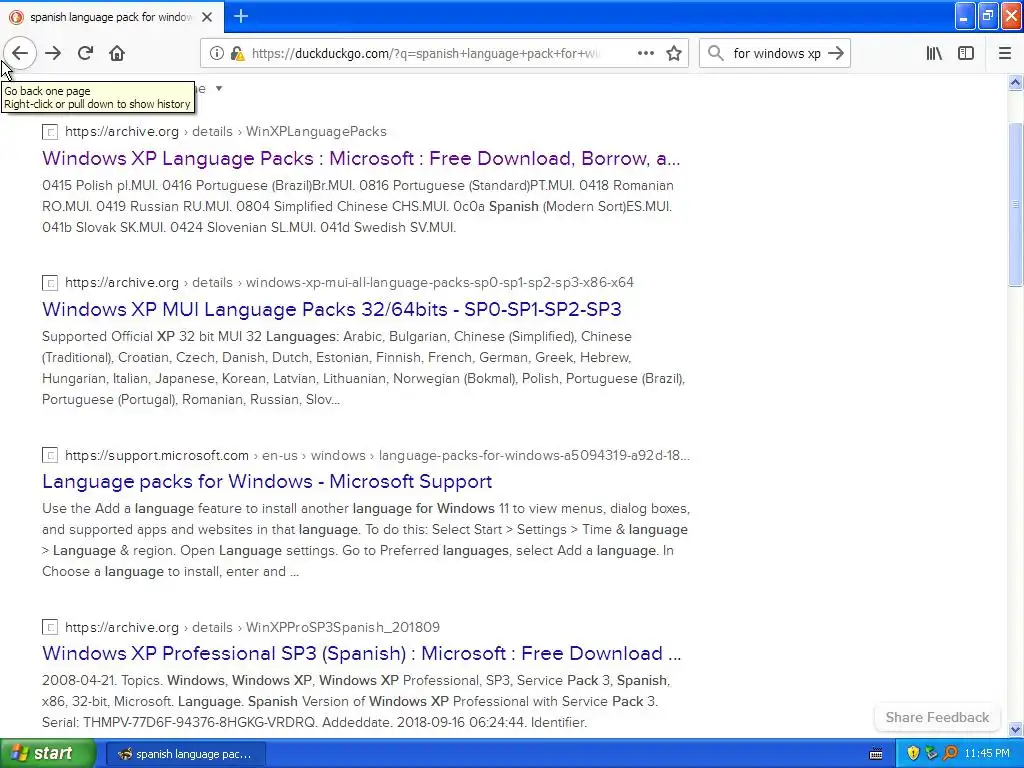Click the '2008-04-21. Topics. Windows' snippet
The width and height of the screenshot is (1024, 768).
point(356,701)
